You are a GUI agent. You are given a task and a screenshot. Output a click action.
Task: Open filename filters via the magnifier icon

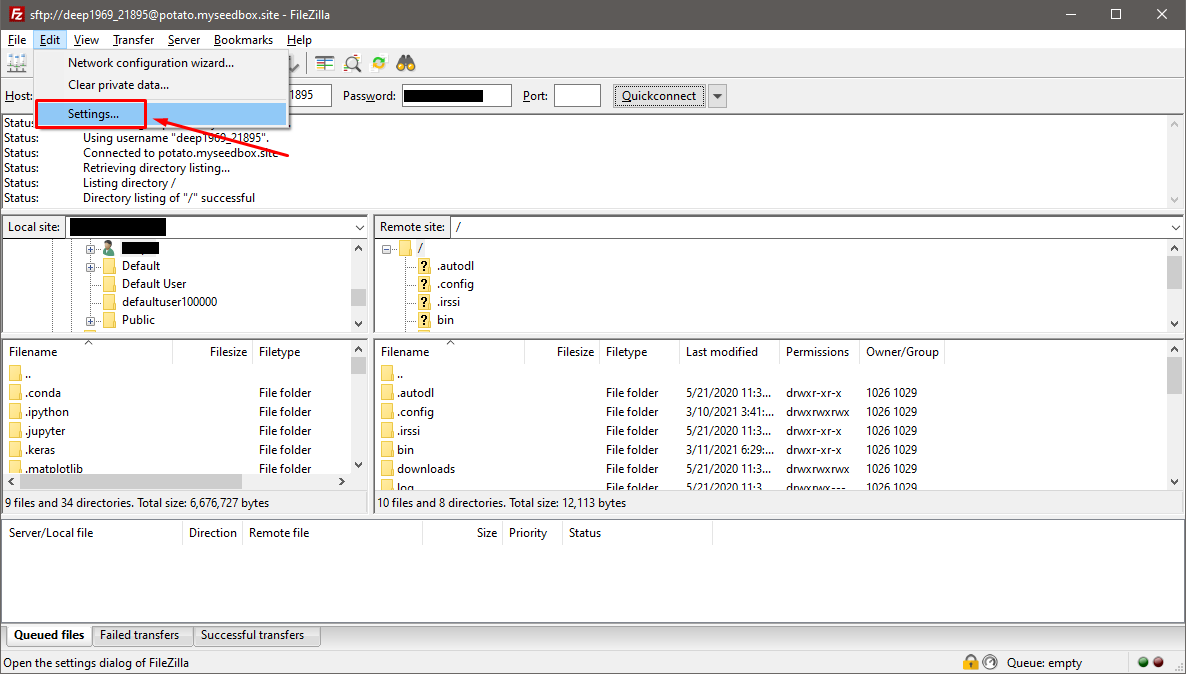pos(352,63)
